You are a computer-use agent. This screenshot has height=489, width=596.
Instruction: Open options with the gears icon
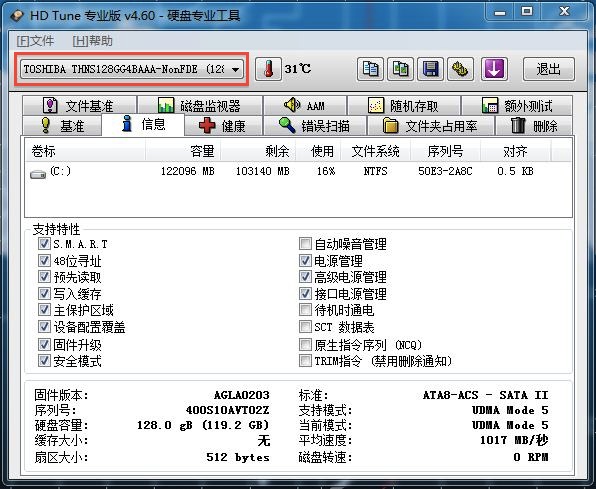coord(460,69)
